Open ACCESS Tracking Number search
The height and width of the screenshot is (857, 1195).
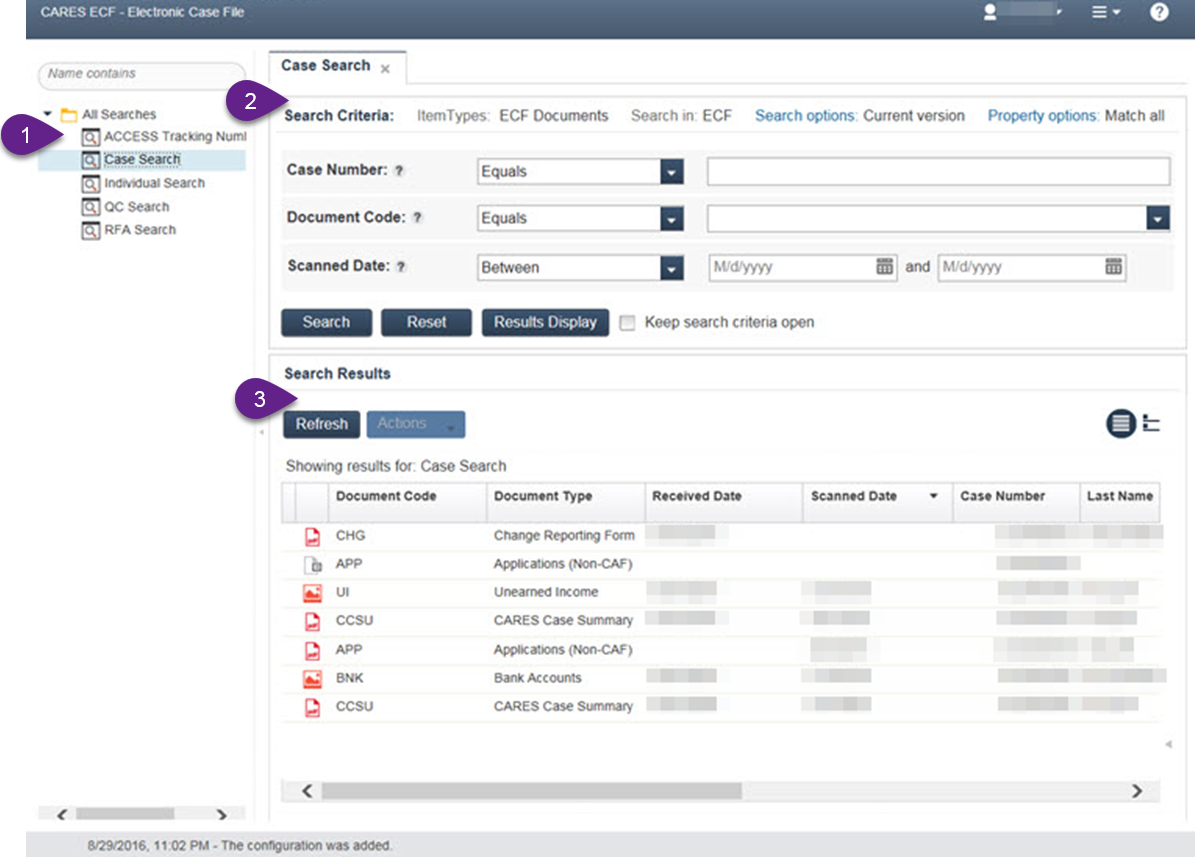pyautogui.click(x=175, y=136)
